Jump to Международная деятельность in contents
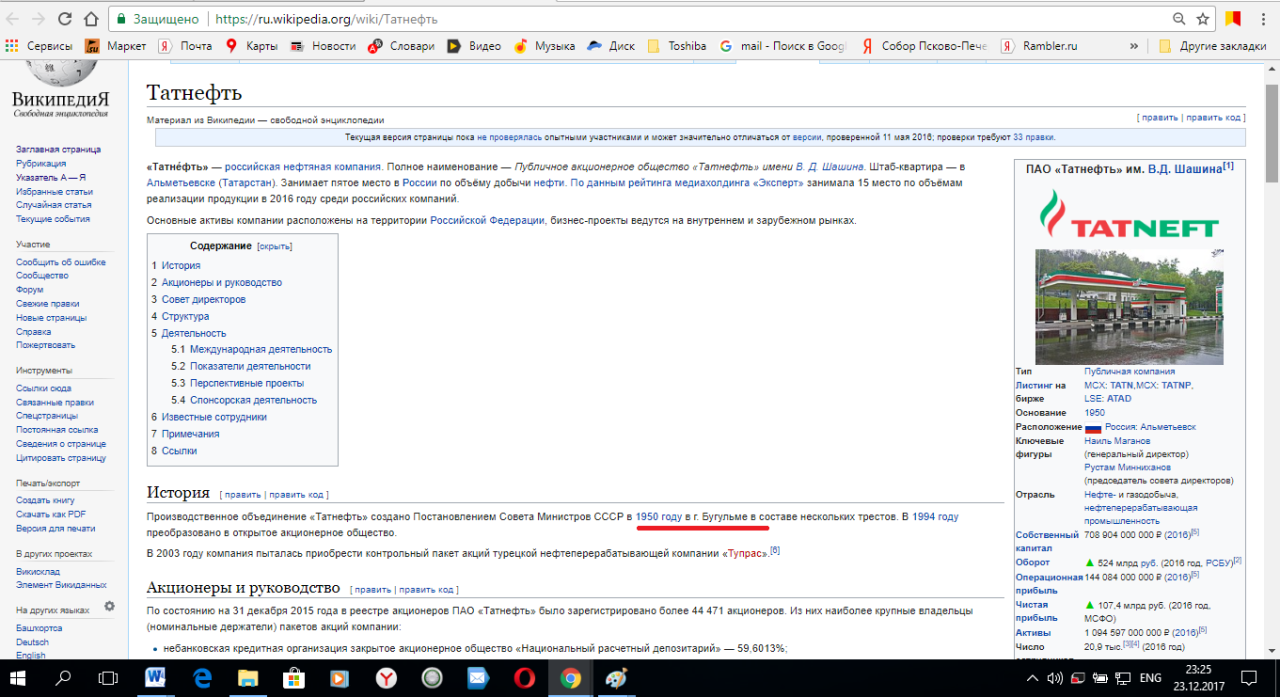This screenshot has width=1280, height=697. pyautogui.click(x=261, y=350)
